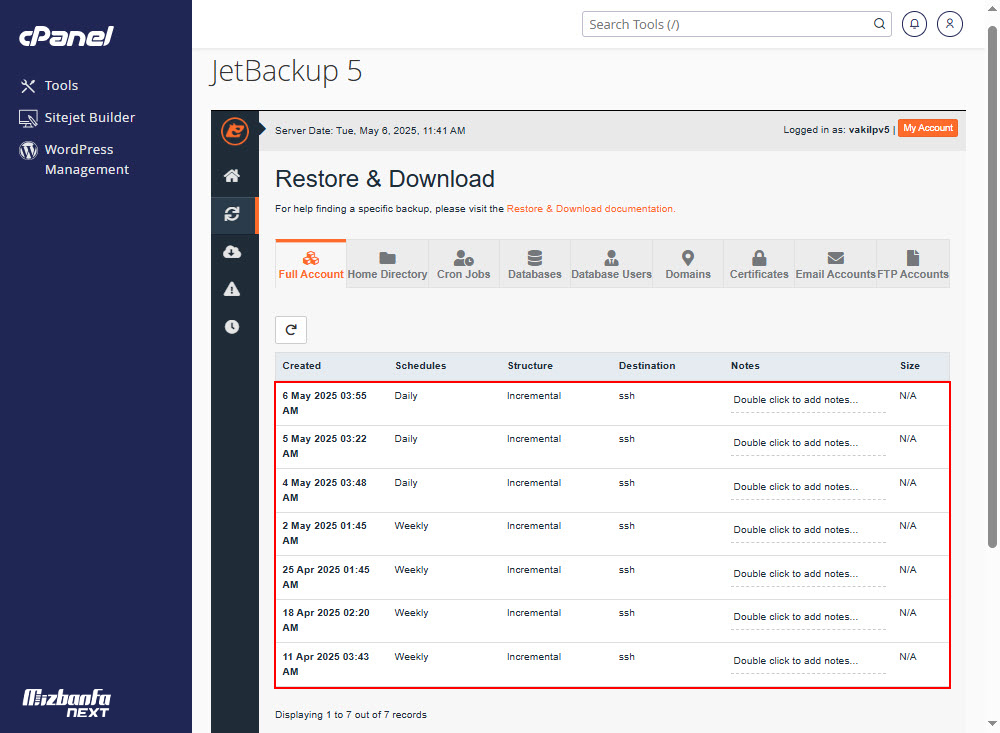
Task: Click the page vertical scrollbar
Action: click(x=992, y=287)
